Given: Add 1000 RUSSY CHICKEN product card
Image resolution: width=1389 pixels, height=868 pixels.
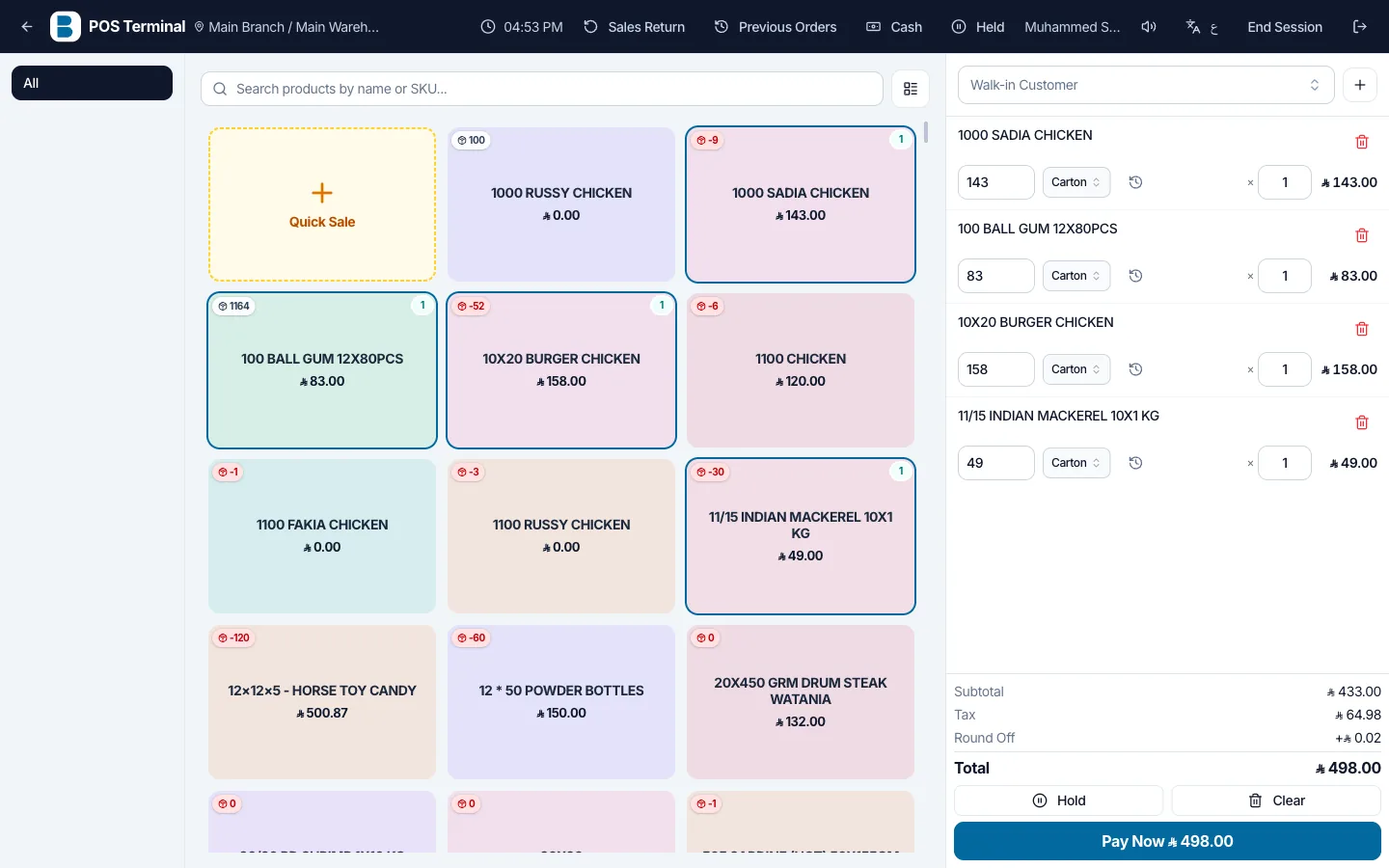Looking at the screenshot, I should point(561,204).
